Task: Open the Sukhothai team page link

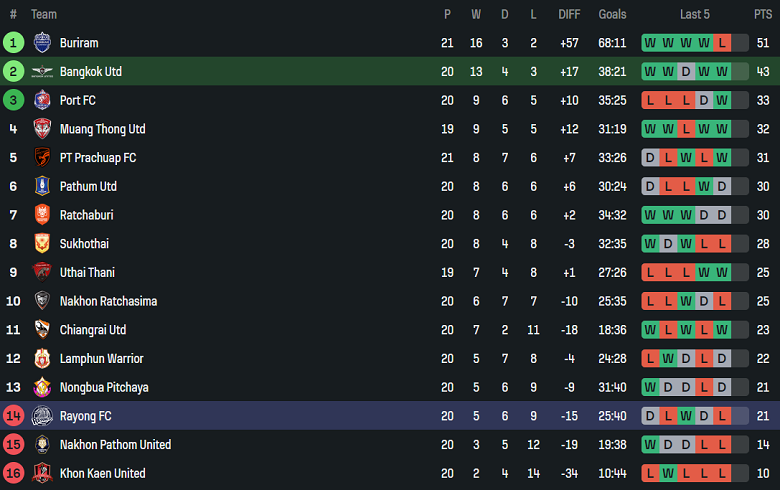Action: pyautogui.click(x=84, y=244)
